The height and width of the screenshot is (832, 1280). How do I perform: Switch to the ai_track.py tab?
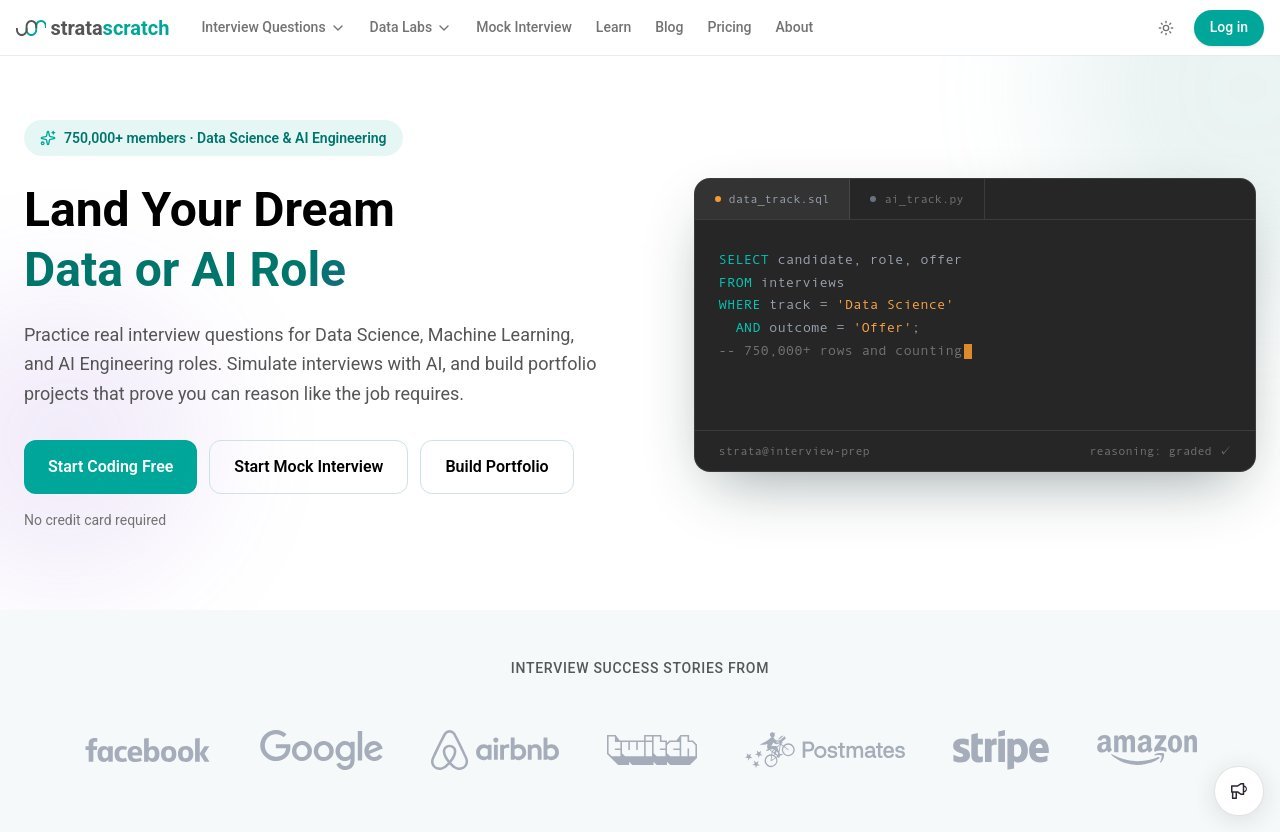pos(917,199)
